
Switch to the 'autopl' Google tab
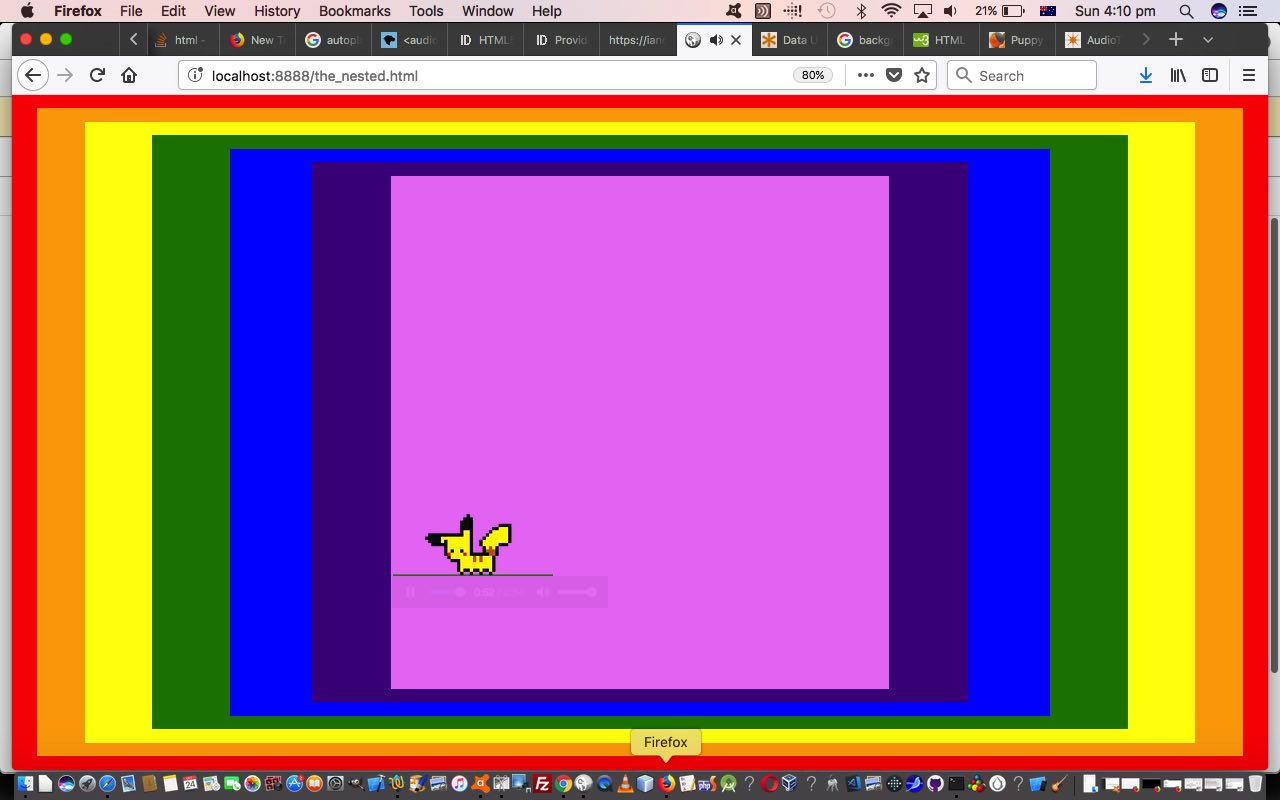point(335,40)
